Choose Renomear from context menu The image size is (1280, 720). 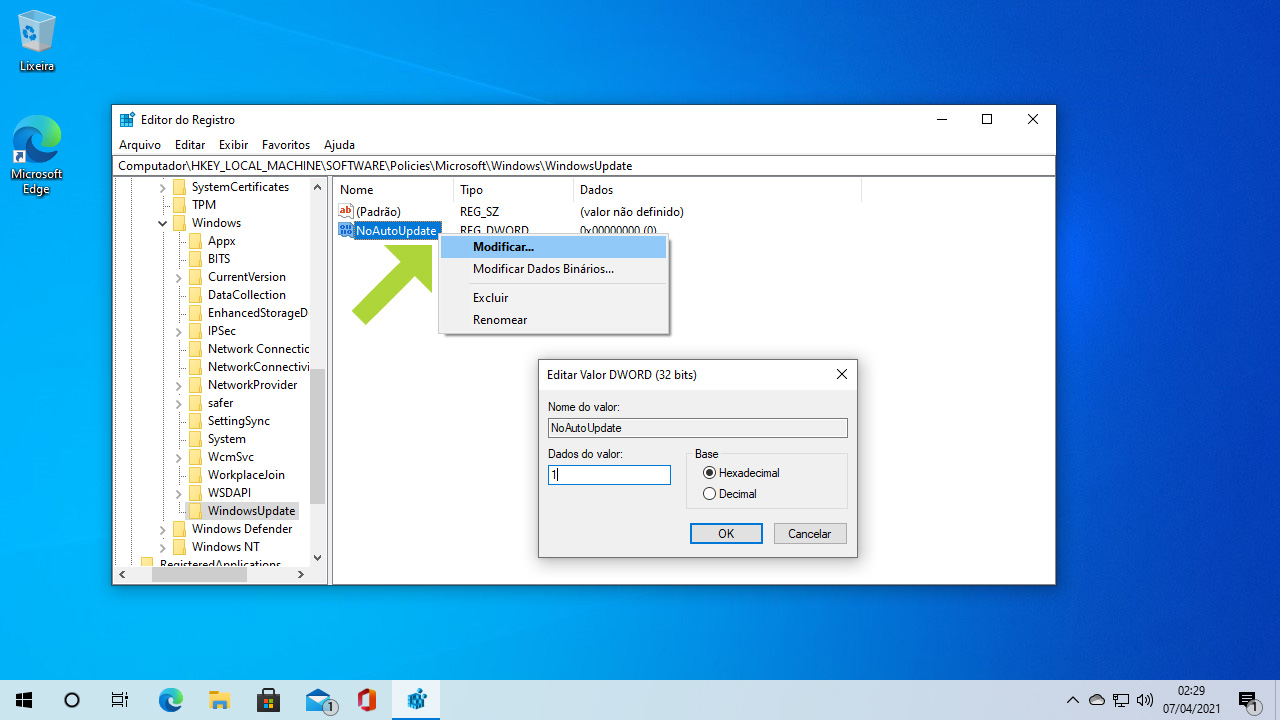553,320
